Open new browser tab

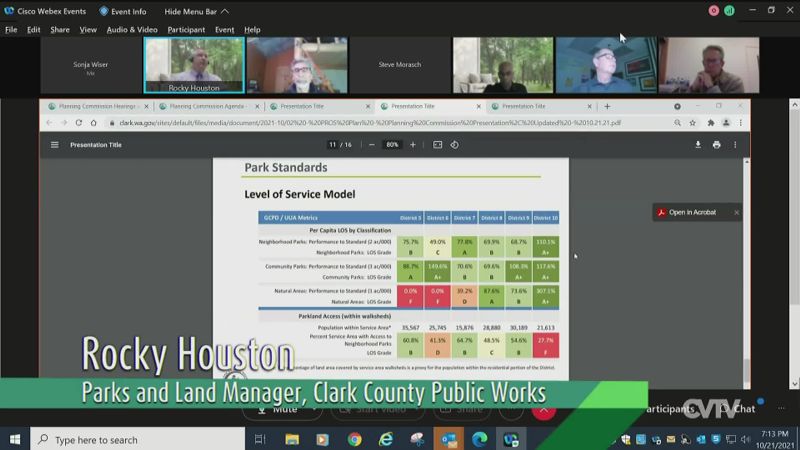point(607,106)
